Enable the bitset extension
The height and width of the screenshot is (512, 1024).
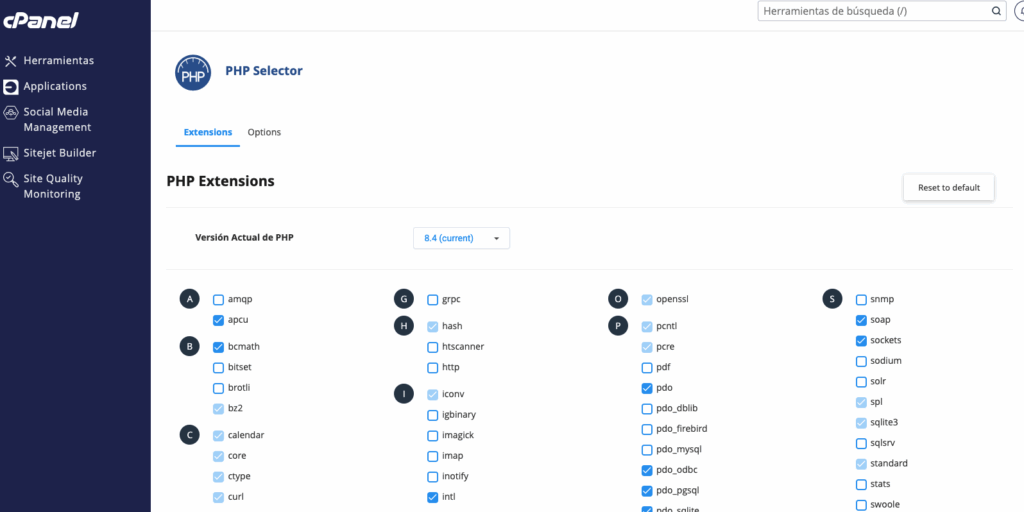pos(219,367)
